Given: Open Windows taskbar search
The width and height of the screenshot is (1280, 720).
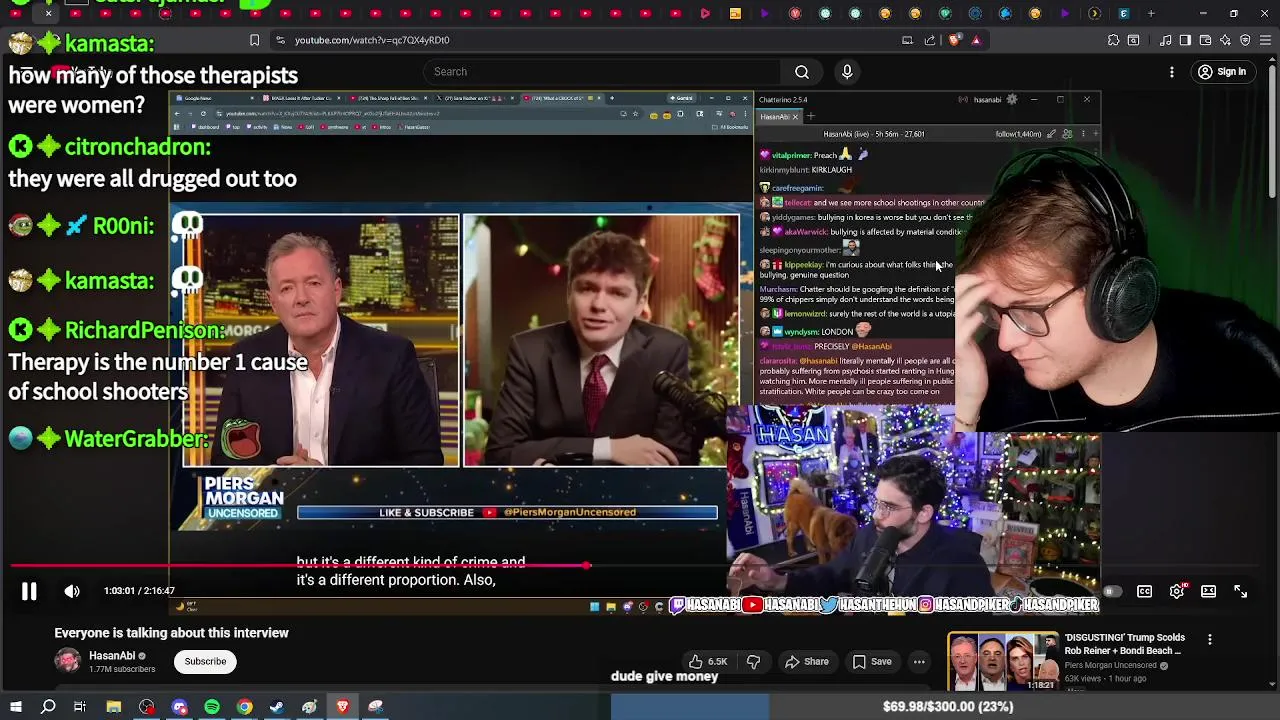Looking at the screenshot, I should click(x=48, y=707).
